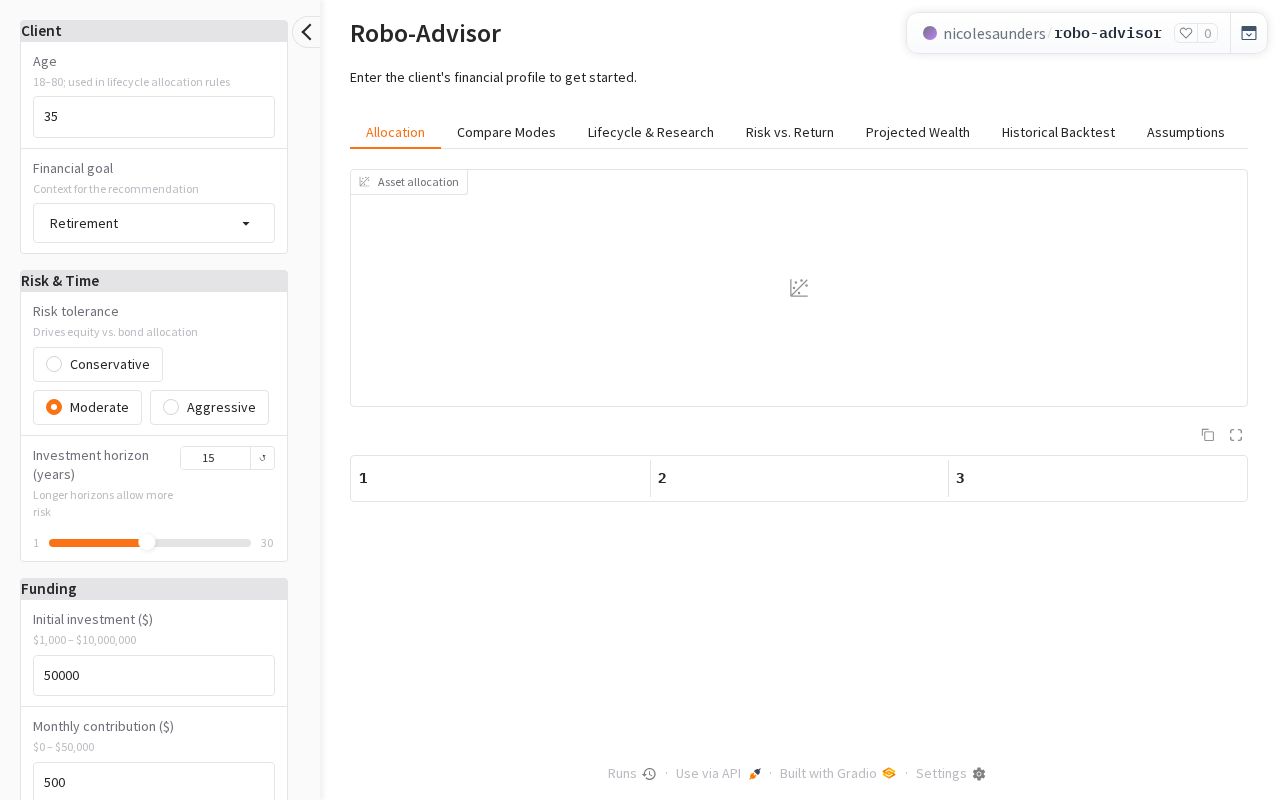Click the Use via API link
This screenshot has width=1280, height=800.
click(718, 774)
